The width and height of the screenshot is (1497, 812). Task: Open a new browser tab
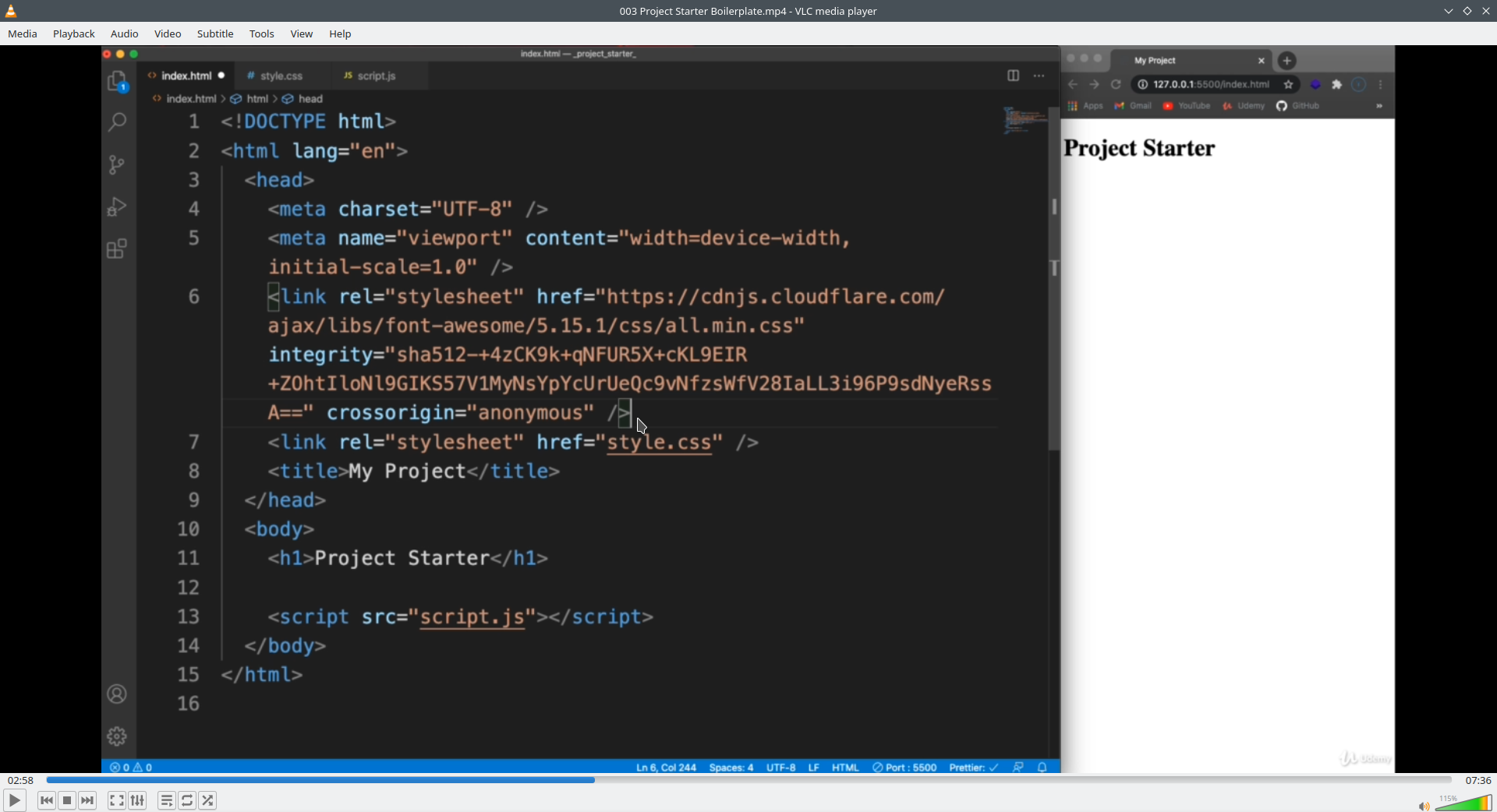[1287, 61]
